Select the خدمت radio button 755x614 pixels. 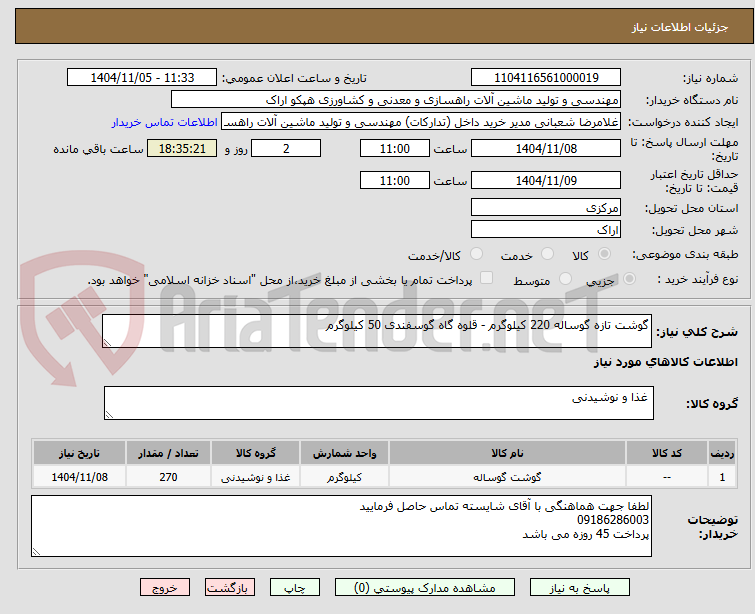tap(547, 254)
